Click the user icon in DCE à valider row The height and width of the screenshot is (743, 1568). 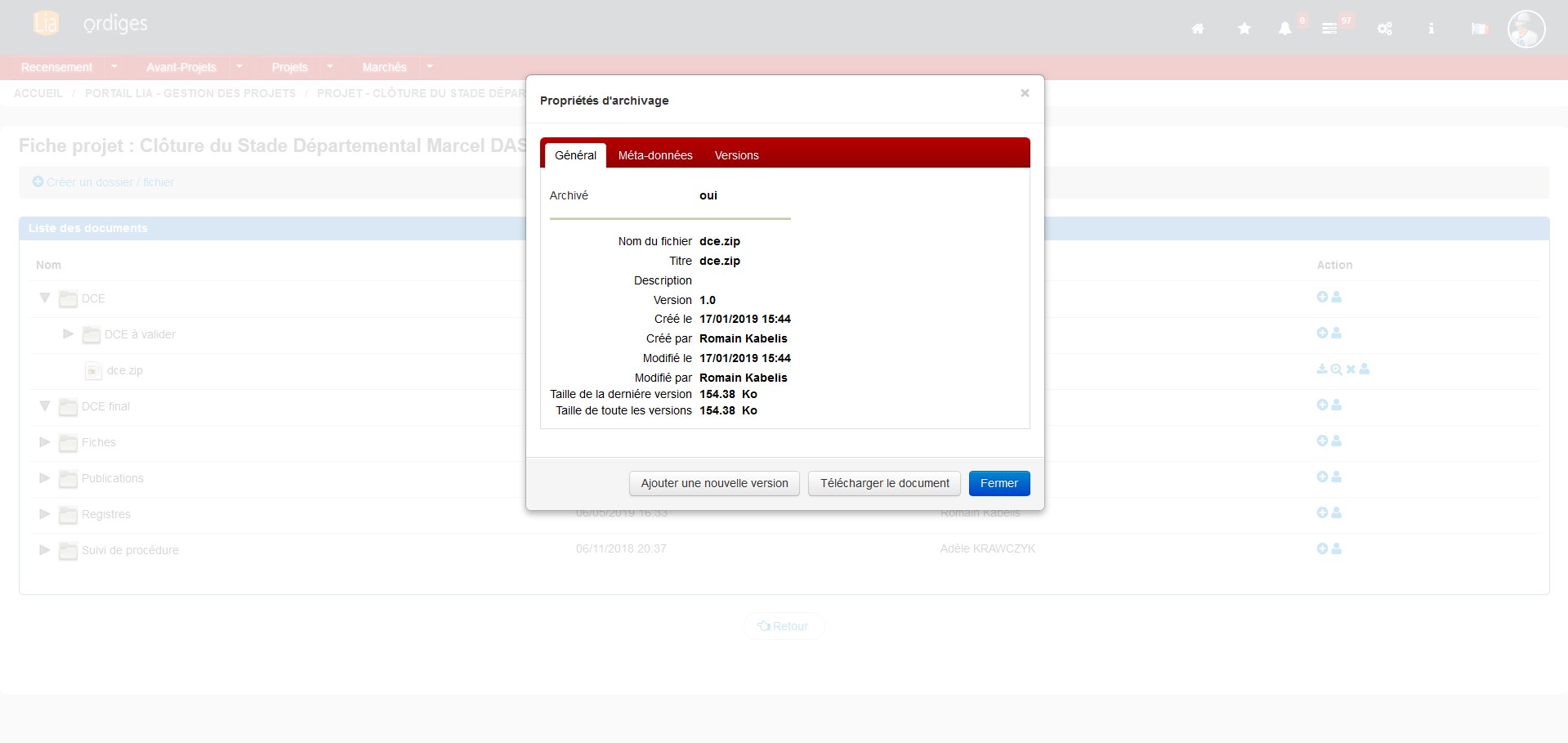pyautogui.click(x=1337, y=333)
